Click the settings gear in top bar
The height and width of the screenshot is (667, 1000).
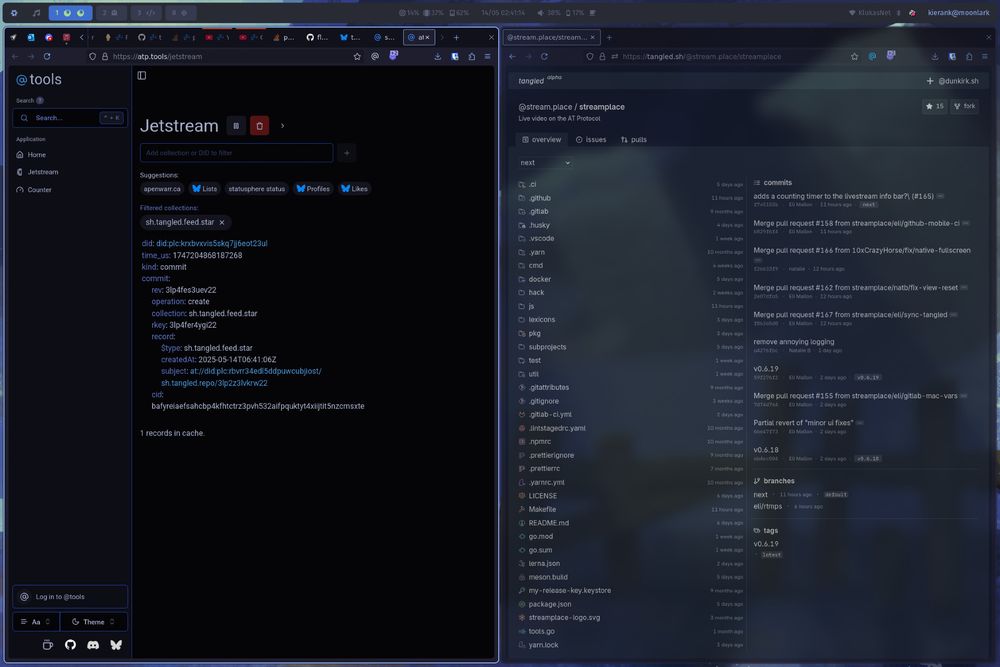14,13
